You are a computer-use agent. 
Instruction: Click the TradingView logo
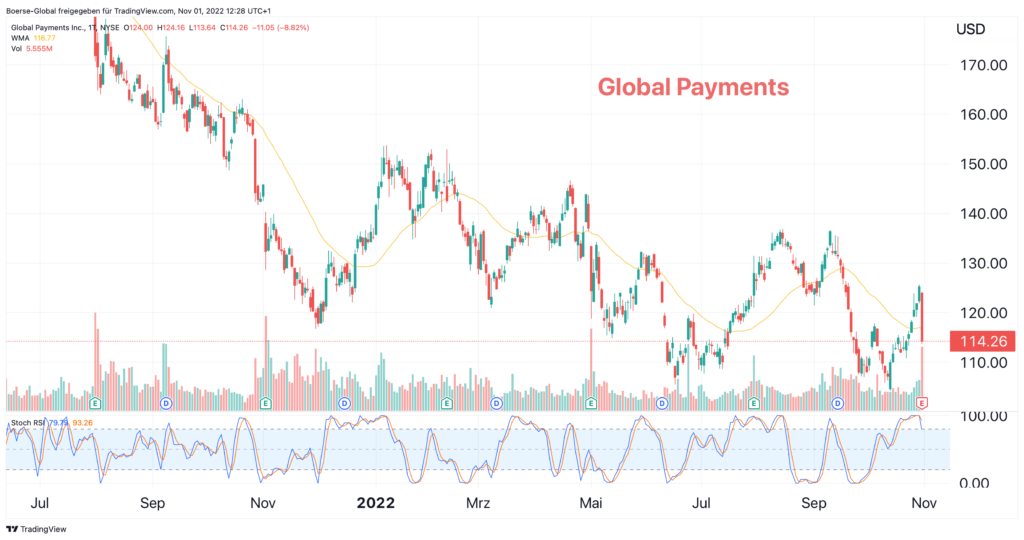[x=37, y=529]
